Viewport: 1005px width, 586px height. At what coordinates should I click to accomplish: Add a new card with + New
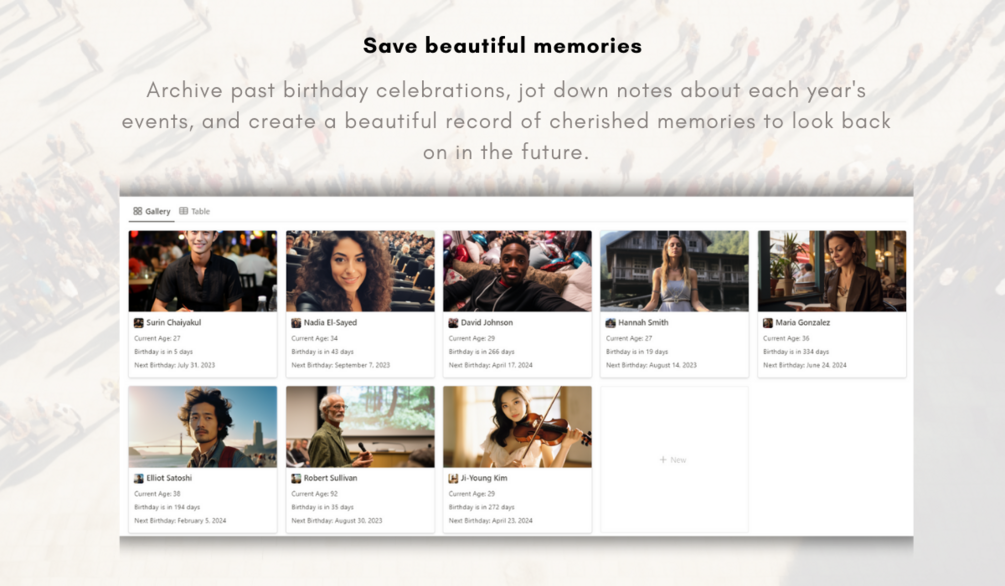coord(673,460)
